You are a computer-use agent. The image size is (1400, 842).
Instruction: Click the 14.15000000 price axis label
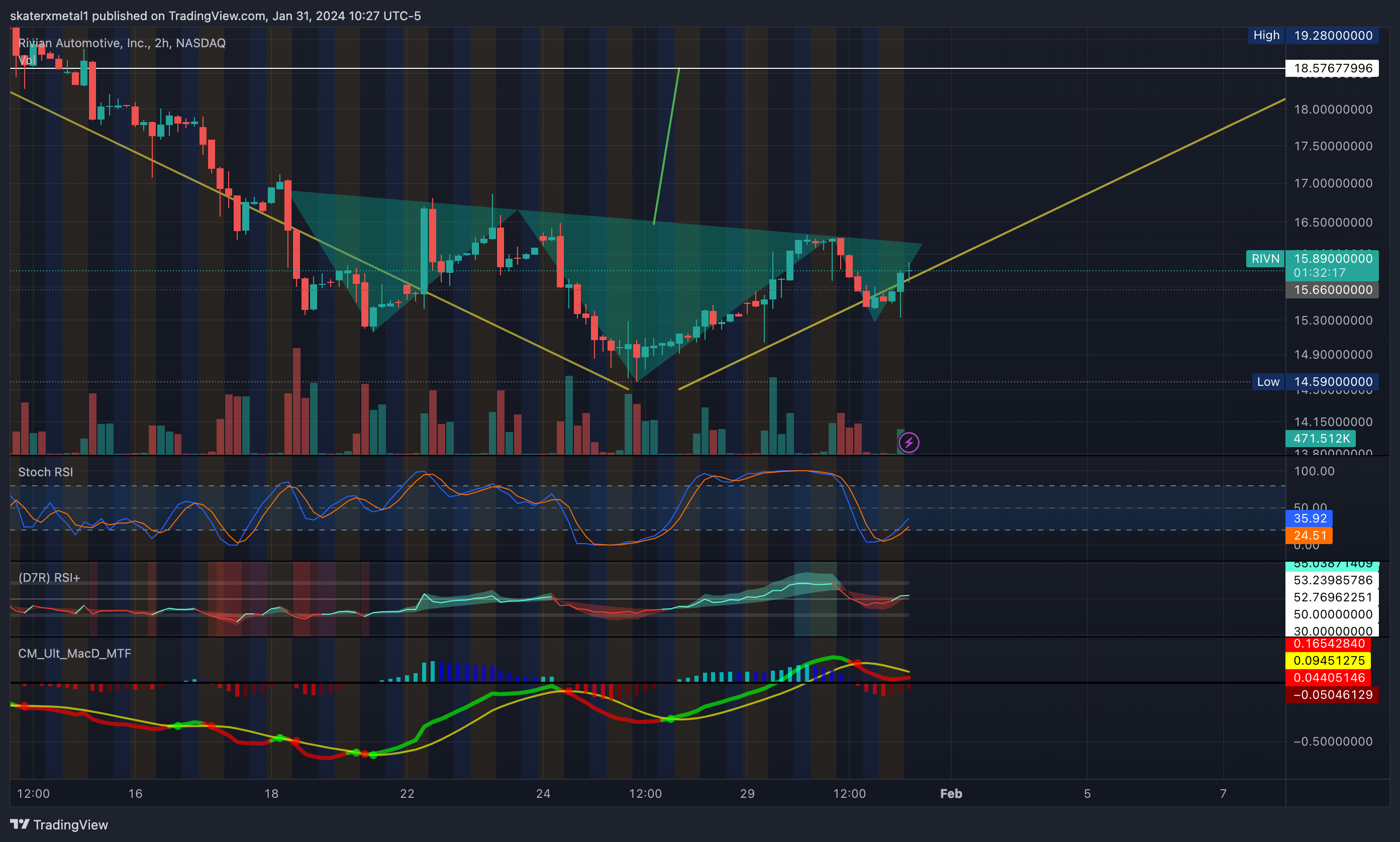pyautogui.click(x=1333, y=422)
